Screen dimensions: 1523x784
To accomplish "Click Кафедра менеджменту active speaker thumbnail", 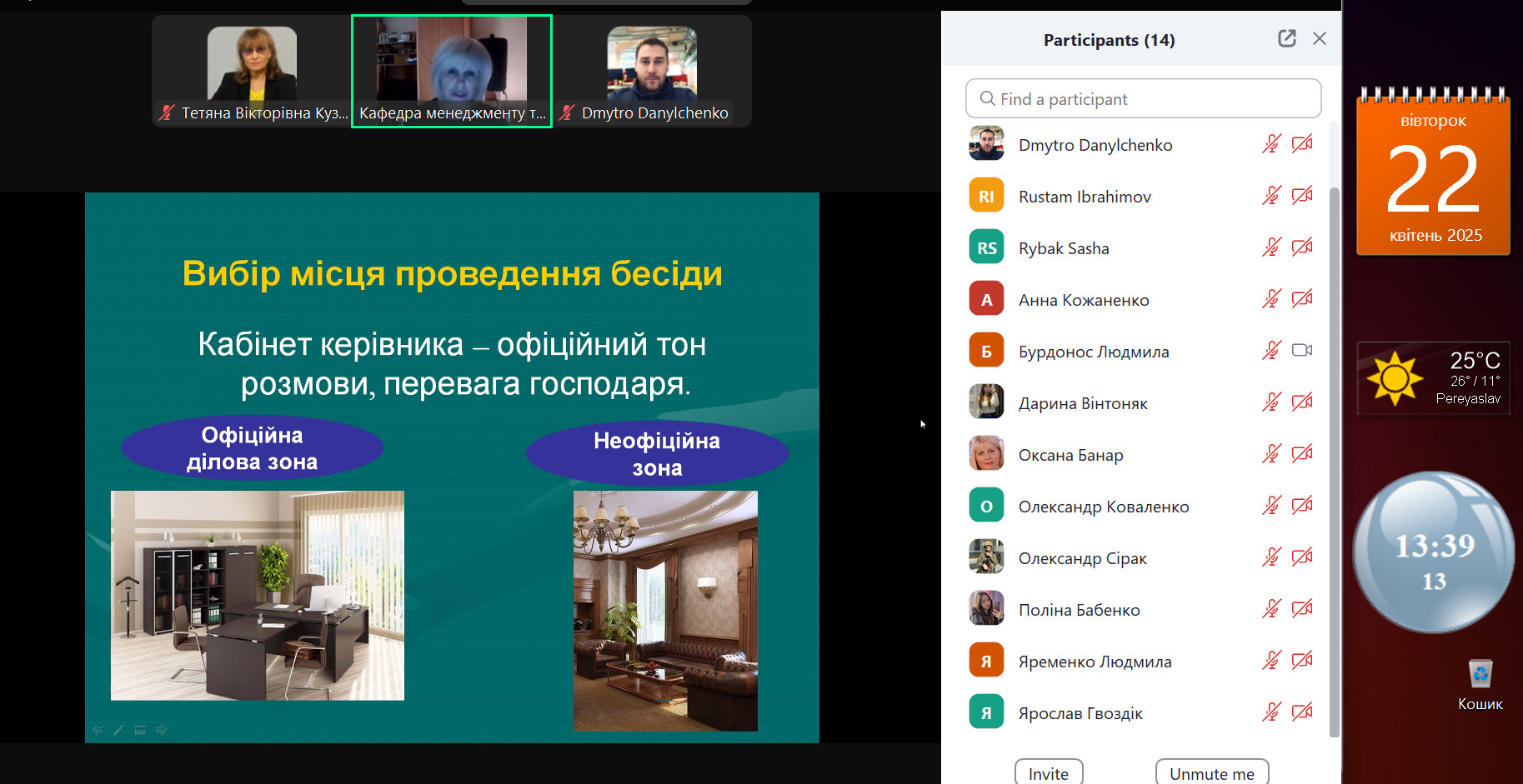I will coord(452,71).
